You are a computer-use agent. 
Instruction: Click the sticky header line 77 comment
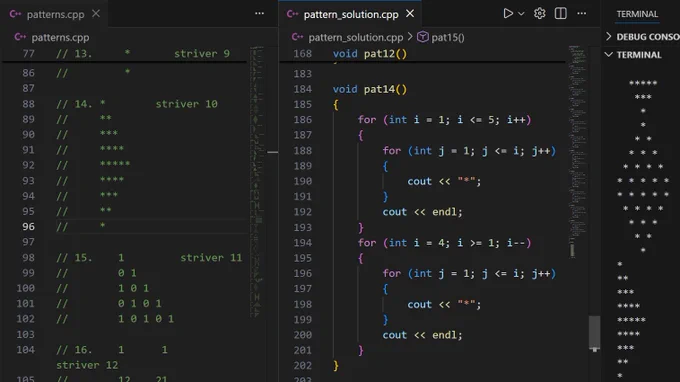coord(143,53)
